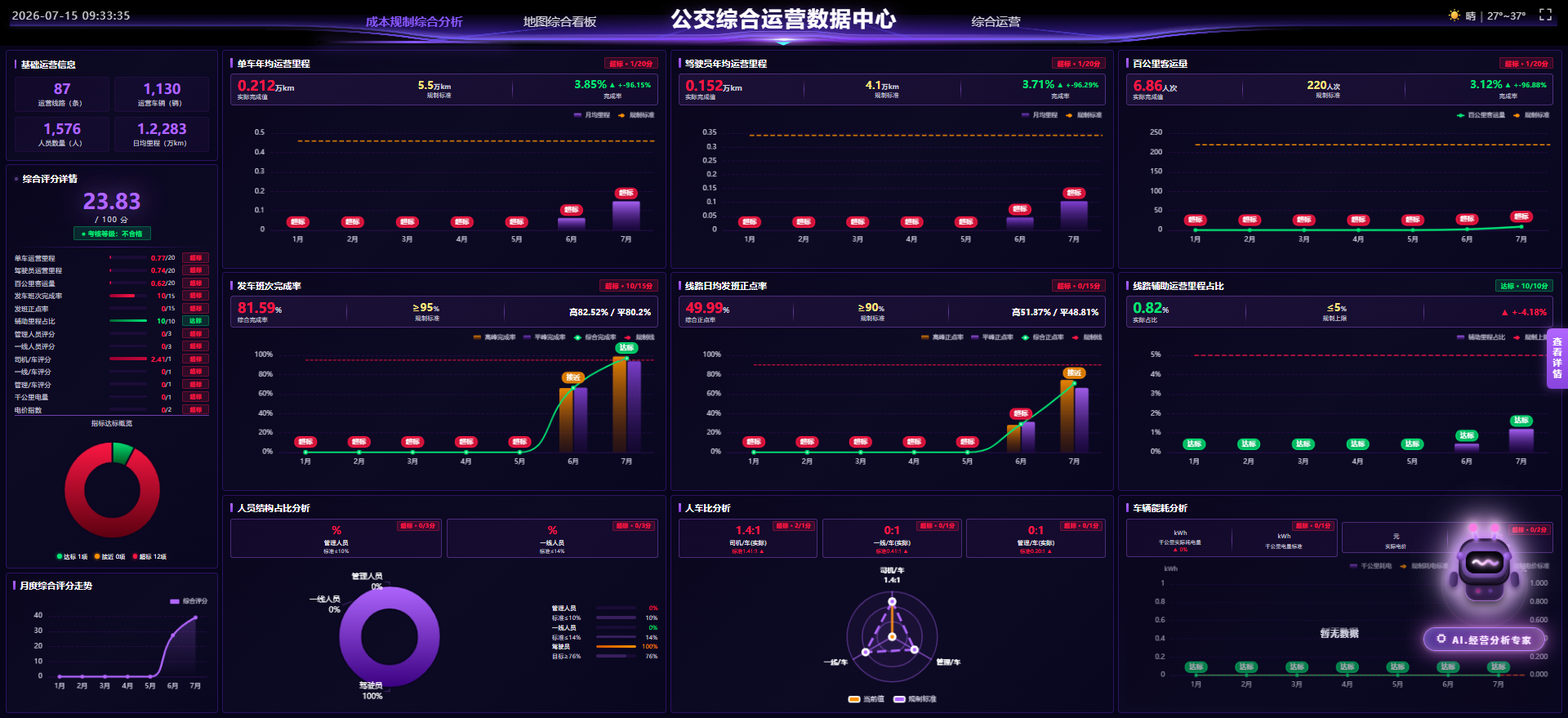Click the 司机/车(实际) 1.4:1 card
Image resolution: width=1568 pixels, height=718 pixels.
point(747,538)
